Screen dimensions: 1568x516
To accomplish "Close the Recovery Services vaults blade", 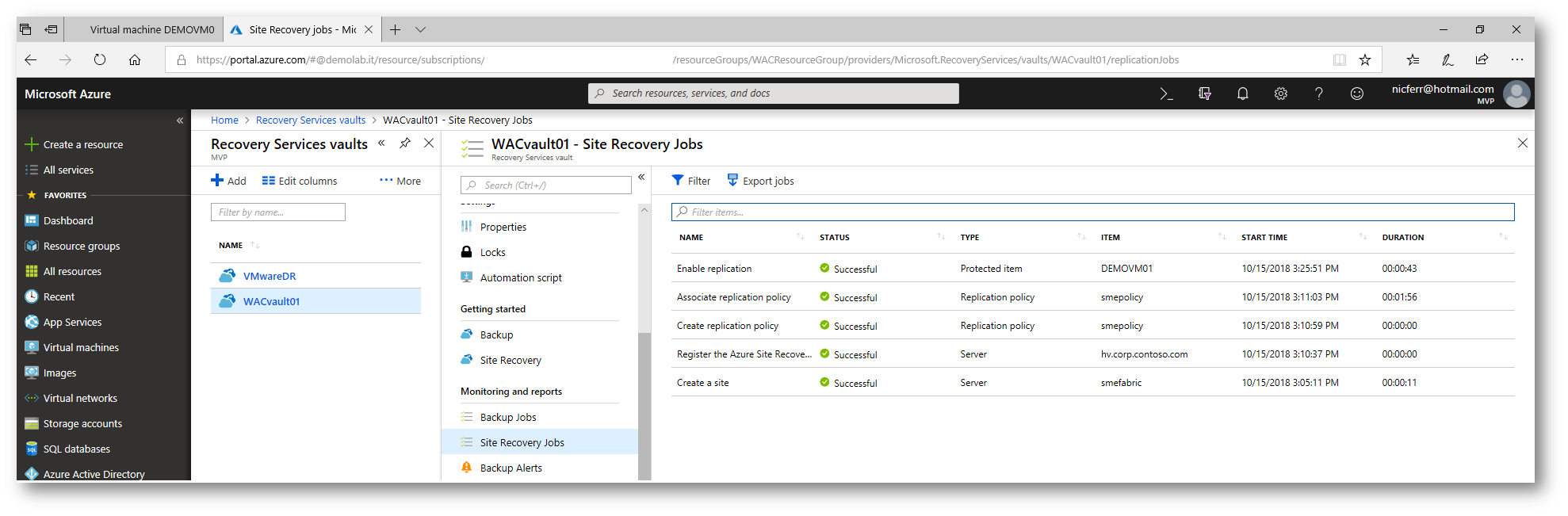I will pos(429,143).
